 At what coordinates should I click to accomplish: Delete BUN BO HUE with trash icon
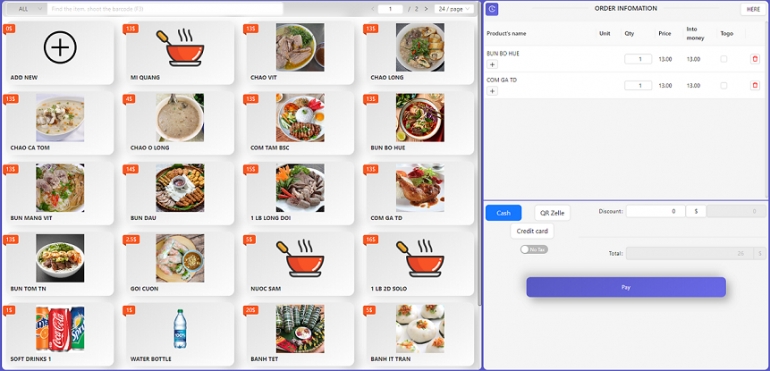pos(755,59)
